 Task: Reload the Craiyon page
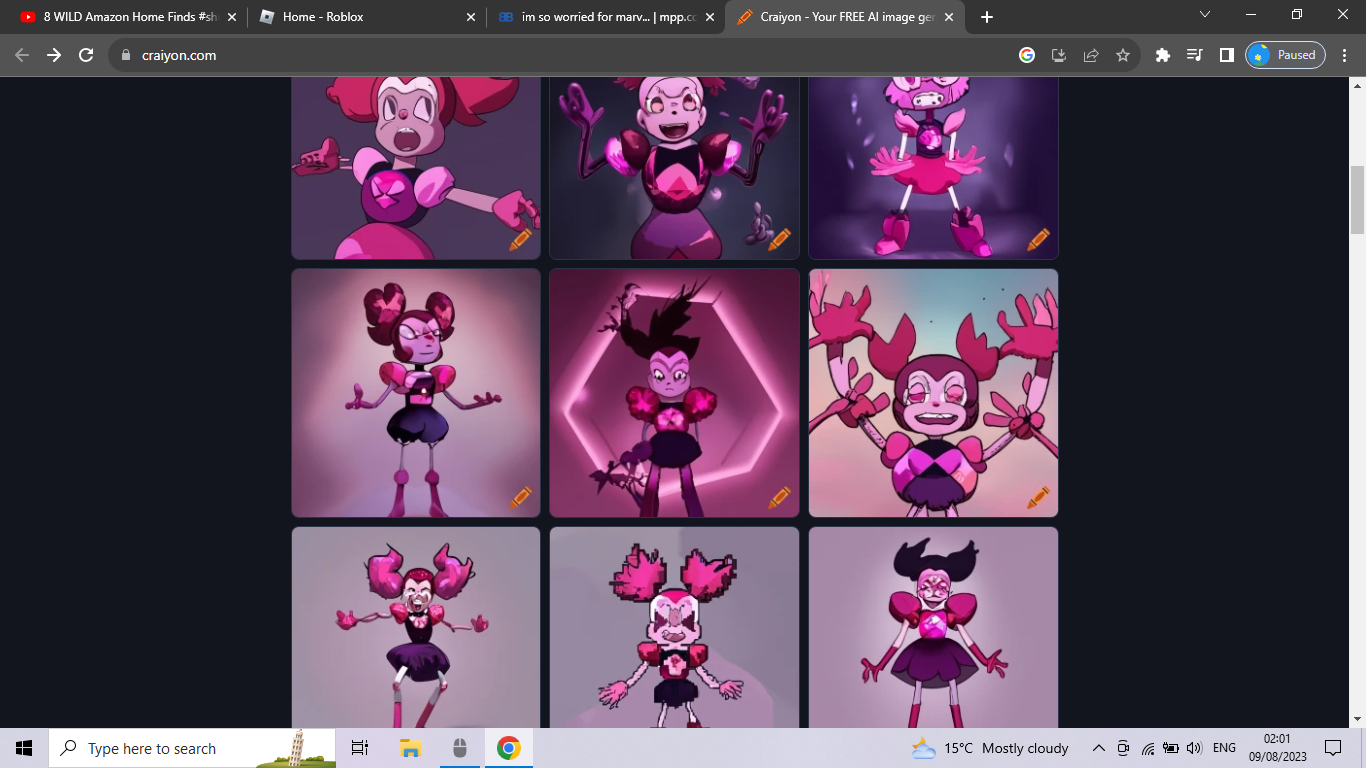click(x=86, y=55)
